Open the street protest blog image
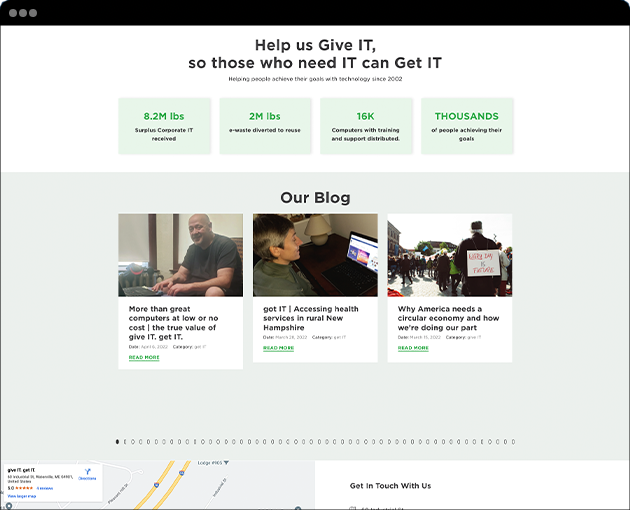The height and width of the screenshot is (510, 630). point(450,255)
